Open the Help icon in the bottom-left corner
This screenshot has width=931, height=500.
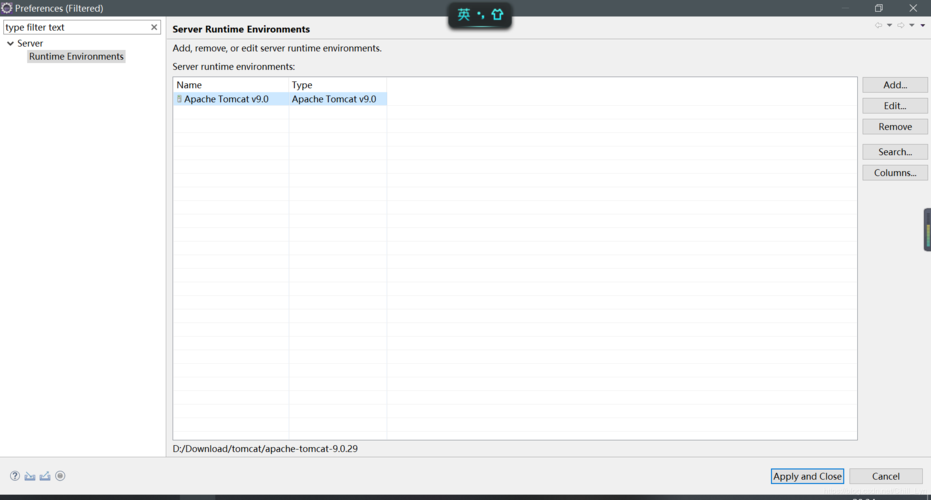pos(15,476)
